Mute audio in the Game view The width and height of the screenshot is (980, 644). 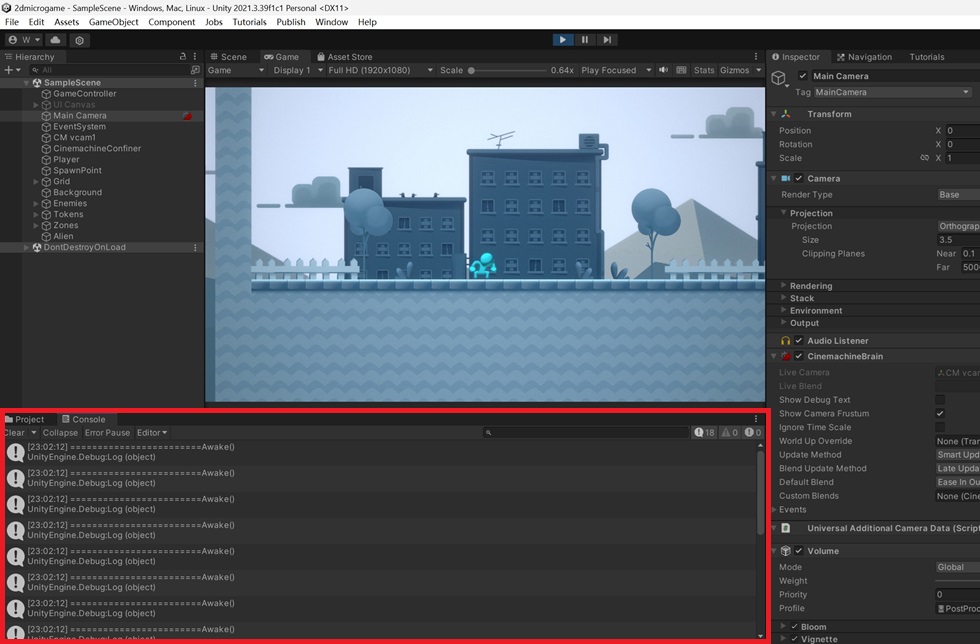[664, 70]
